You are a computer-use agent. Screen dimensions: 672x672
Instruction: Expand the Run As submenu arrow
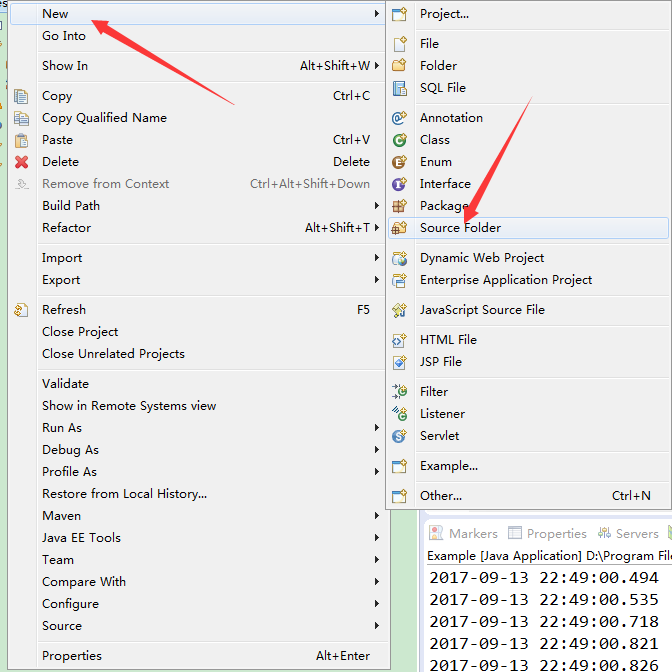click(376, 428)
